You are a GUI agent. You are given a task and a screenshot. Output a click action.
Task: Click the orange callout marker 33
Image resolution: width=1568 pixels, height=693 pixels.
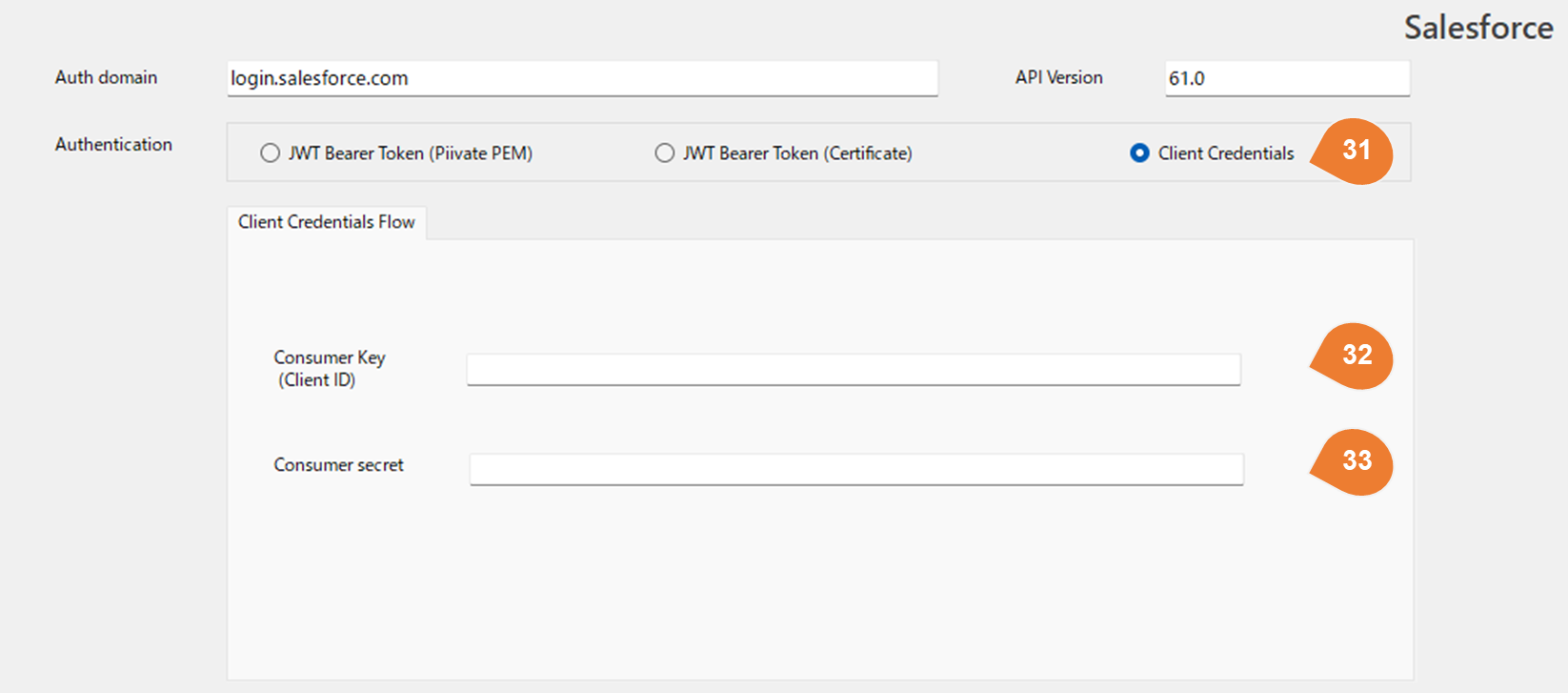tap(1356, 461)
